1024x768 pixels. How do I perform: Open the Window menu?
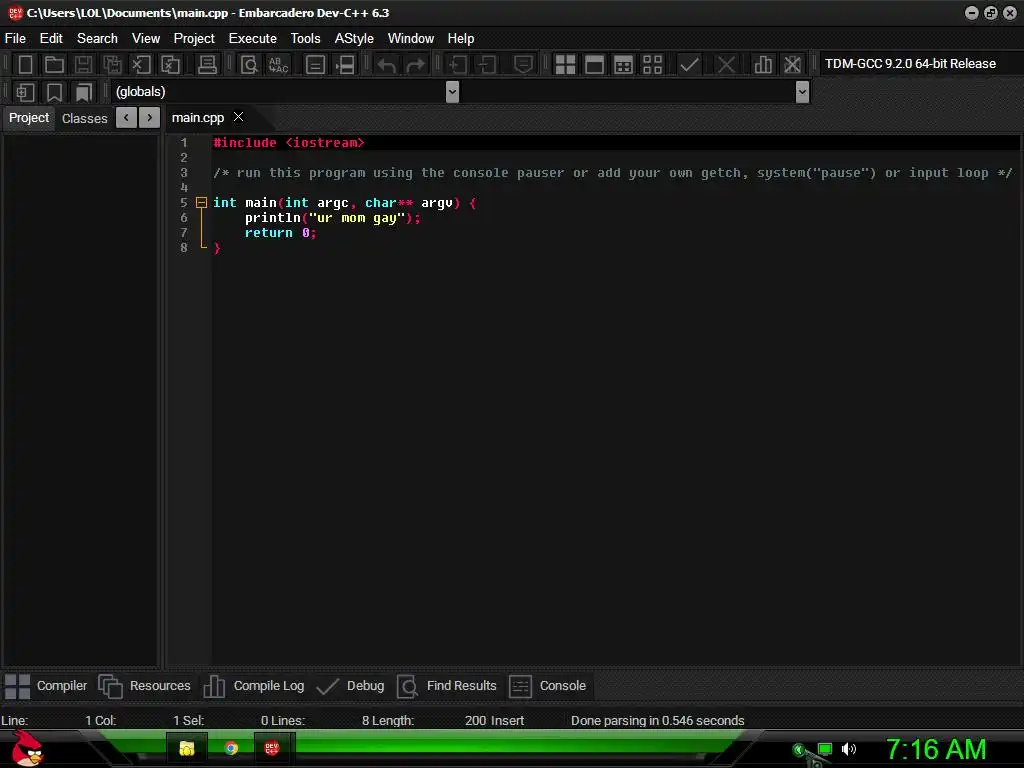click(411, 39)
